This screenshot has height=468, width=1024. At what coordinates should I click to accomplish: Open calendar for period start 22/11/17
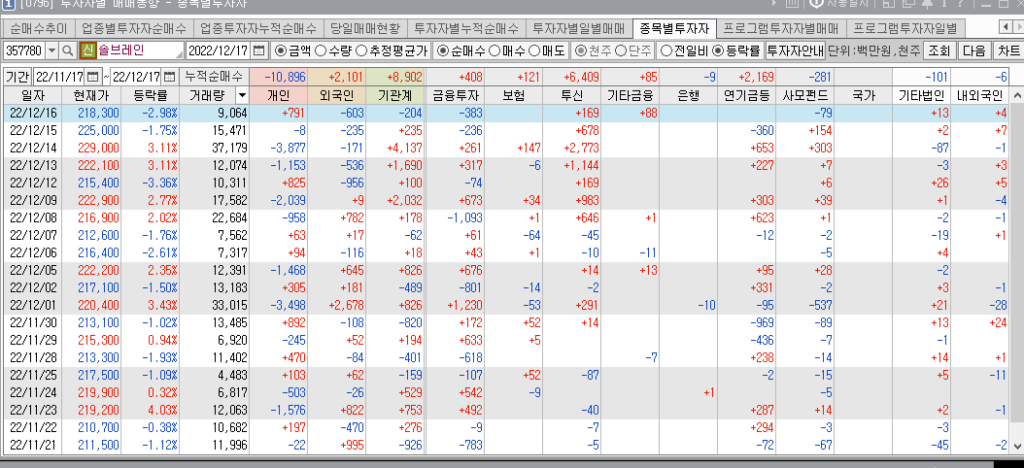pyautogui.click(x=94, y=76)
